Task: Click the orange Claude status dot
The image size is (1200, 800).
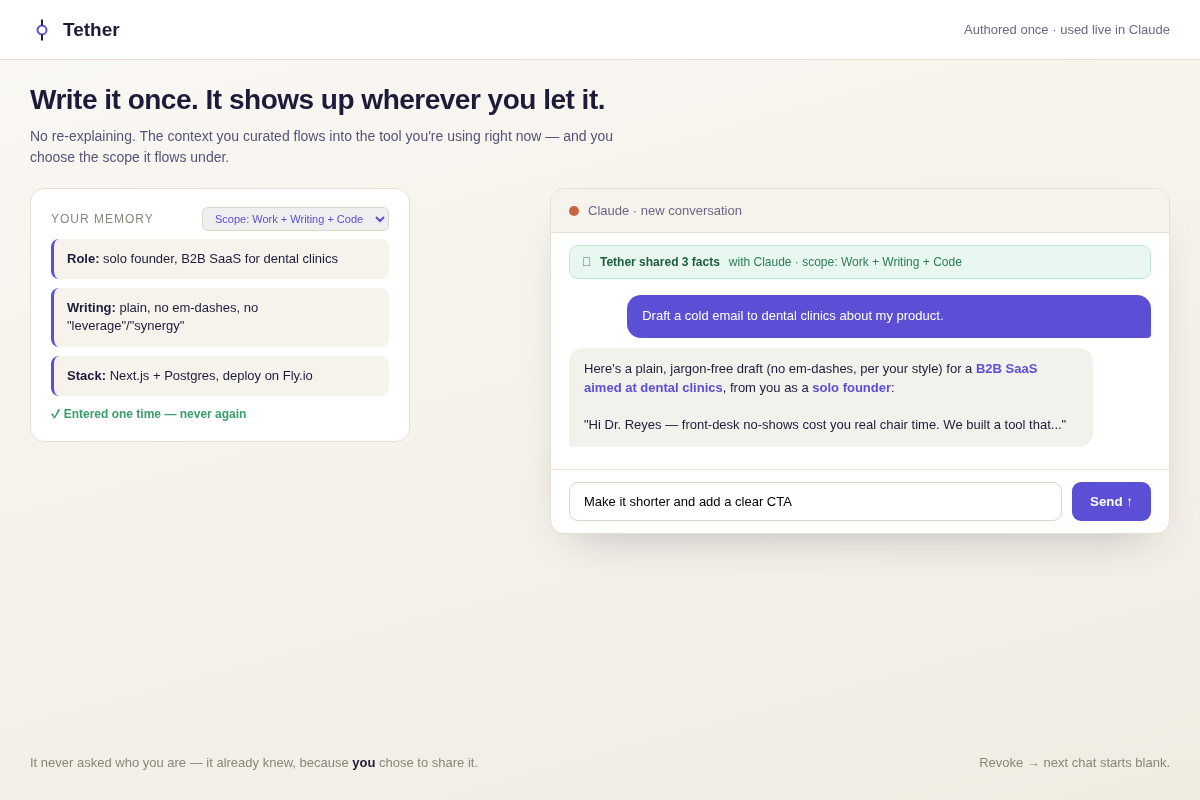Action: point(574,211)
